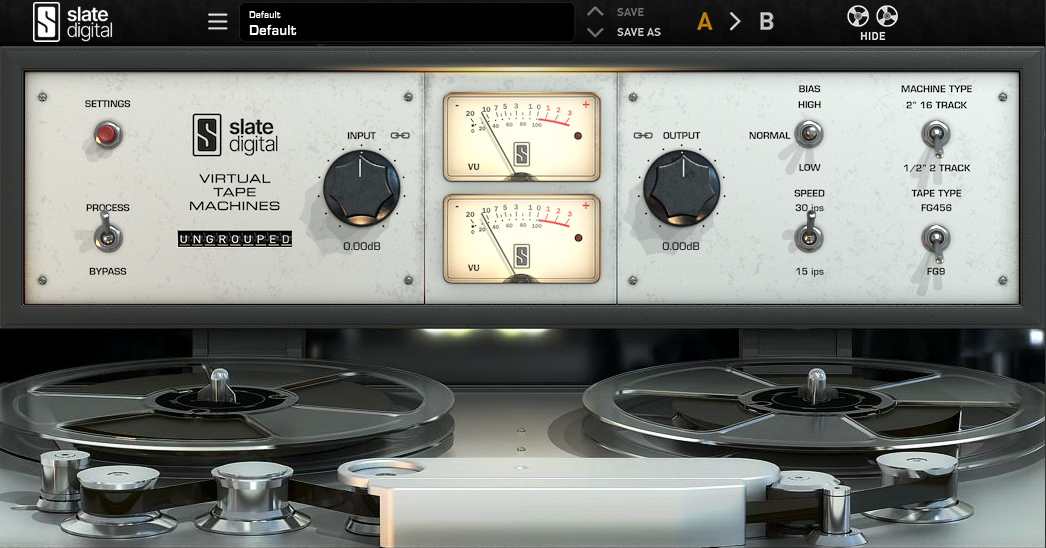1046x548 pixels.
Task: Hide the tape reels with HIDE icon
Action: point(873,23)
